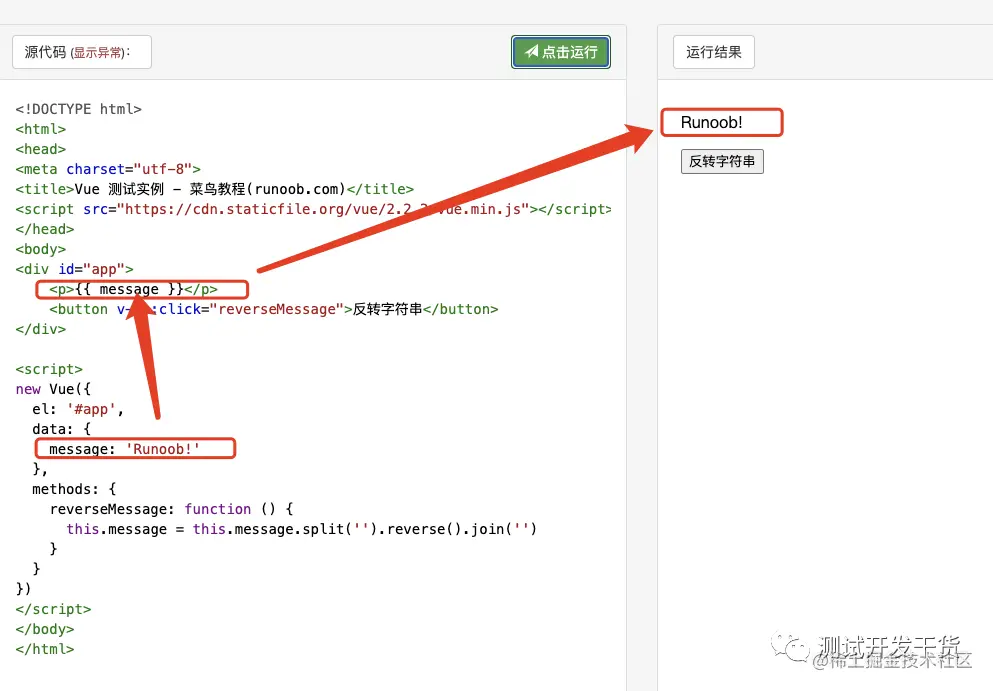Screen dimensions: 993x691
Task: Click the closing </script> tag line
Action: [53, 609]
